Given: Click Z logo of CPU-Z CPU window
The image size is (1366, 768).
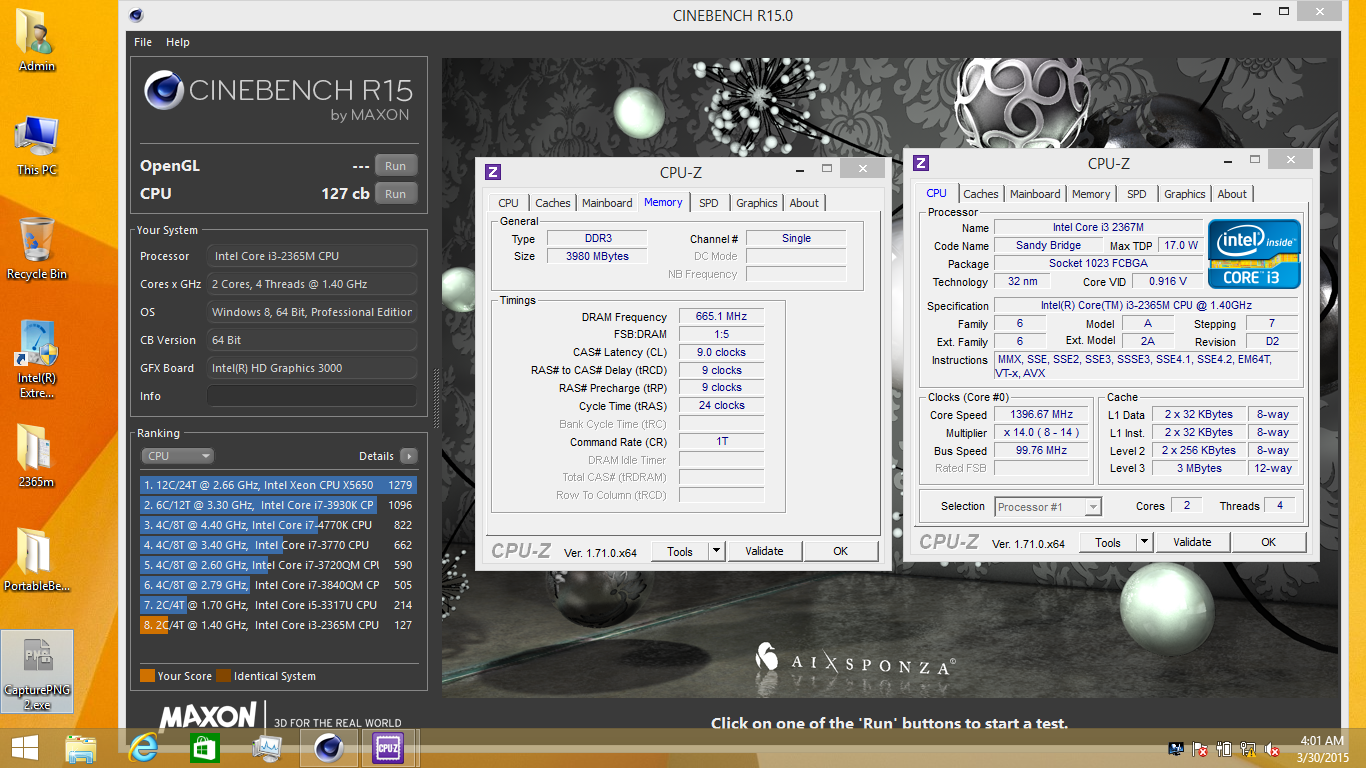Looking at the screenshot, I should [x=921, y=163].
